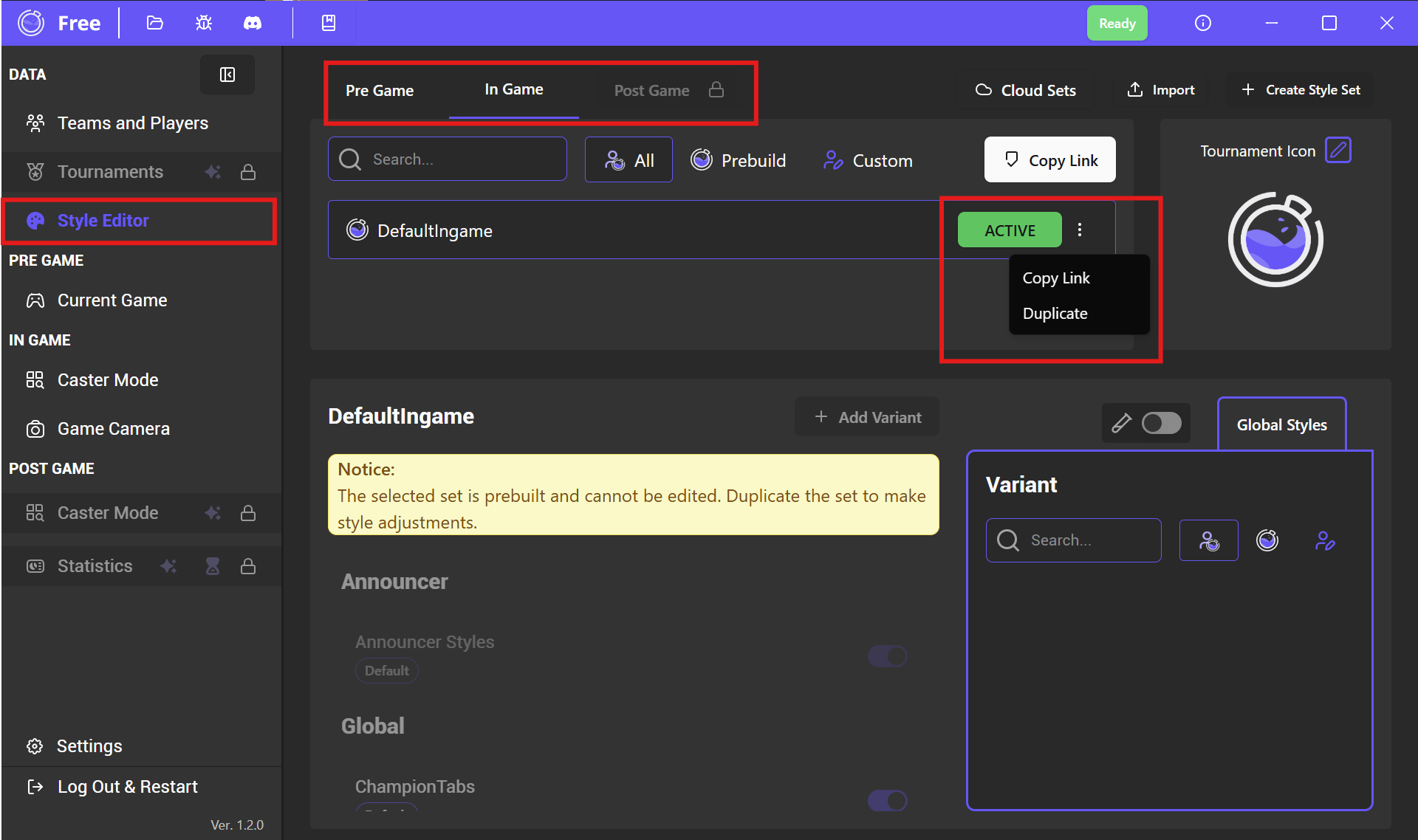Click the bookmark guide icon
Screen dimensions: 1418x840
point(329,23)
